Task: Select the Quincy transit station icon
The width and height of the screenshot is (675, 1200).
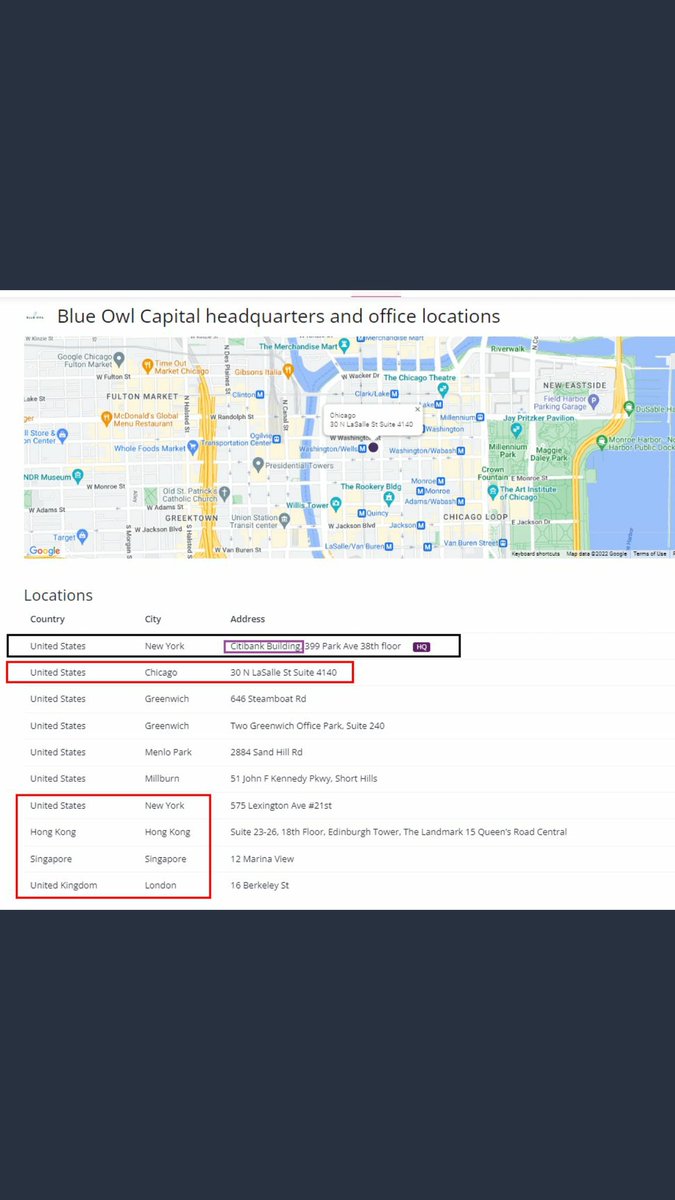Action: pos(361,513)
